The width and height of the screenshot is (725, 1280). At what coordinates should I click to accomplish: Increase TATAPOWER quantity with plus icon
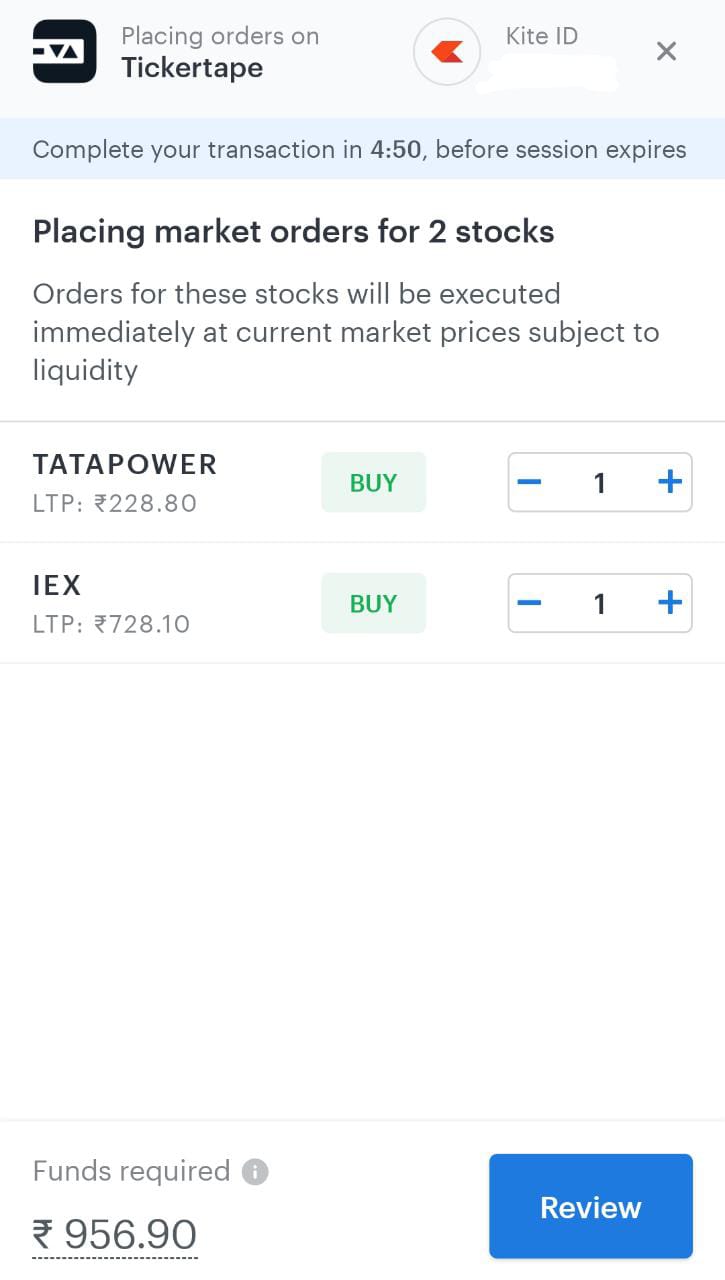coord(670,483)
